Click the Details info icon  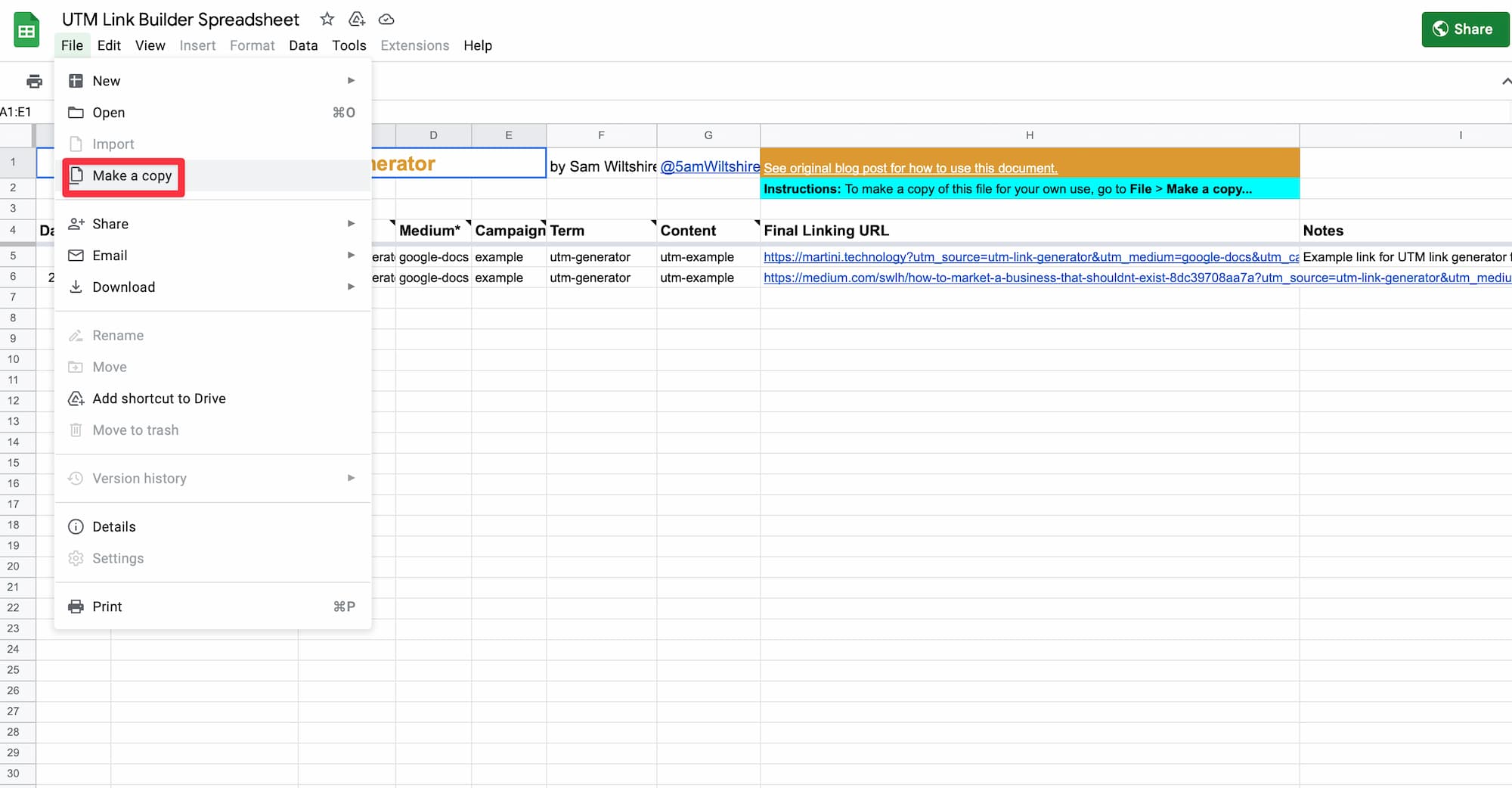[76, 526]
